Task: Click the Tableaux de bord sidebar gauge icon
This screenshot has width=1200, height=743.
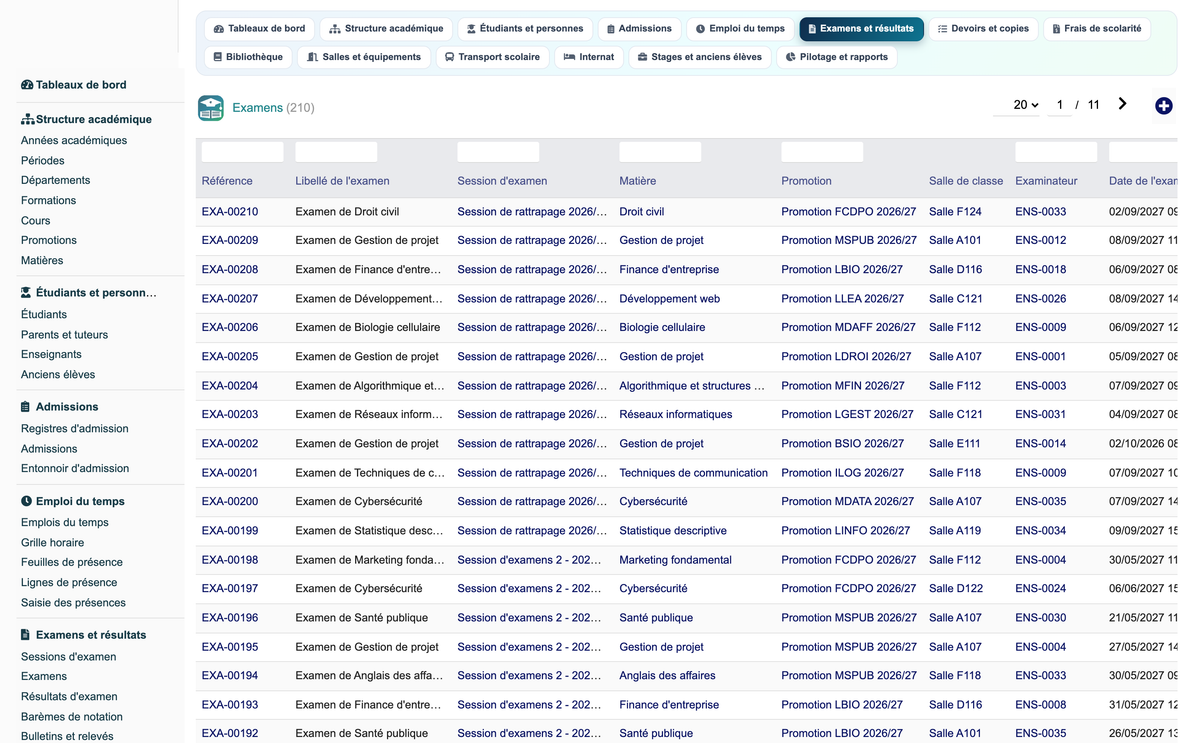Action: point(27,85)
